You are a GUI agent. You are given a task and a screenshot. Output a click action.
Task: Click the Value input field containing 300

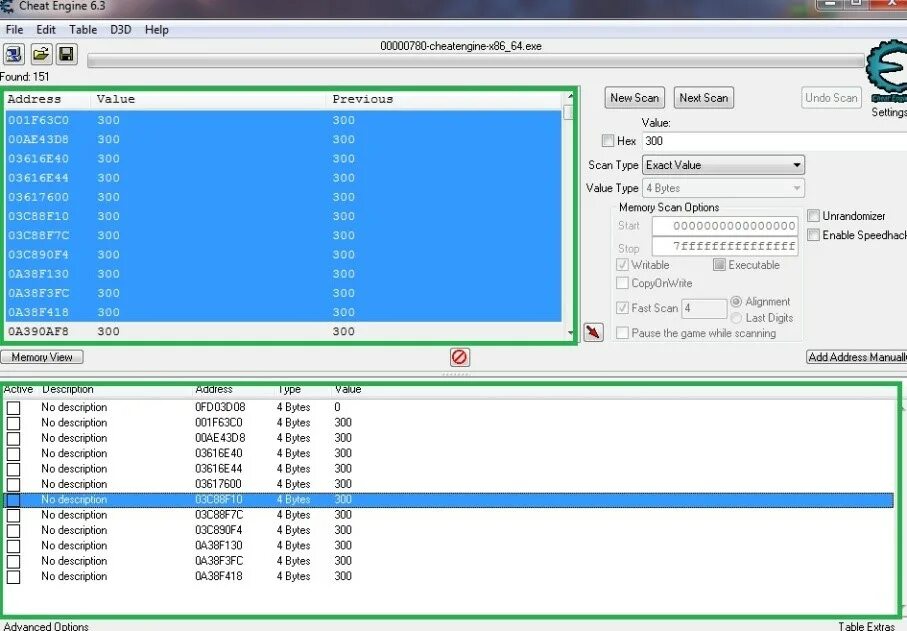pos(775,141)
